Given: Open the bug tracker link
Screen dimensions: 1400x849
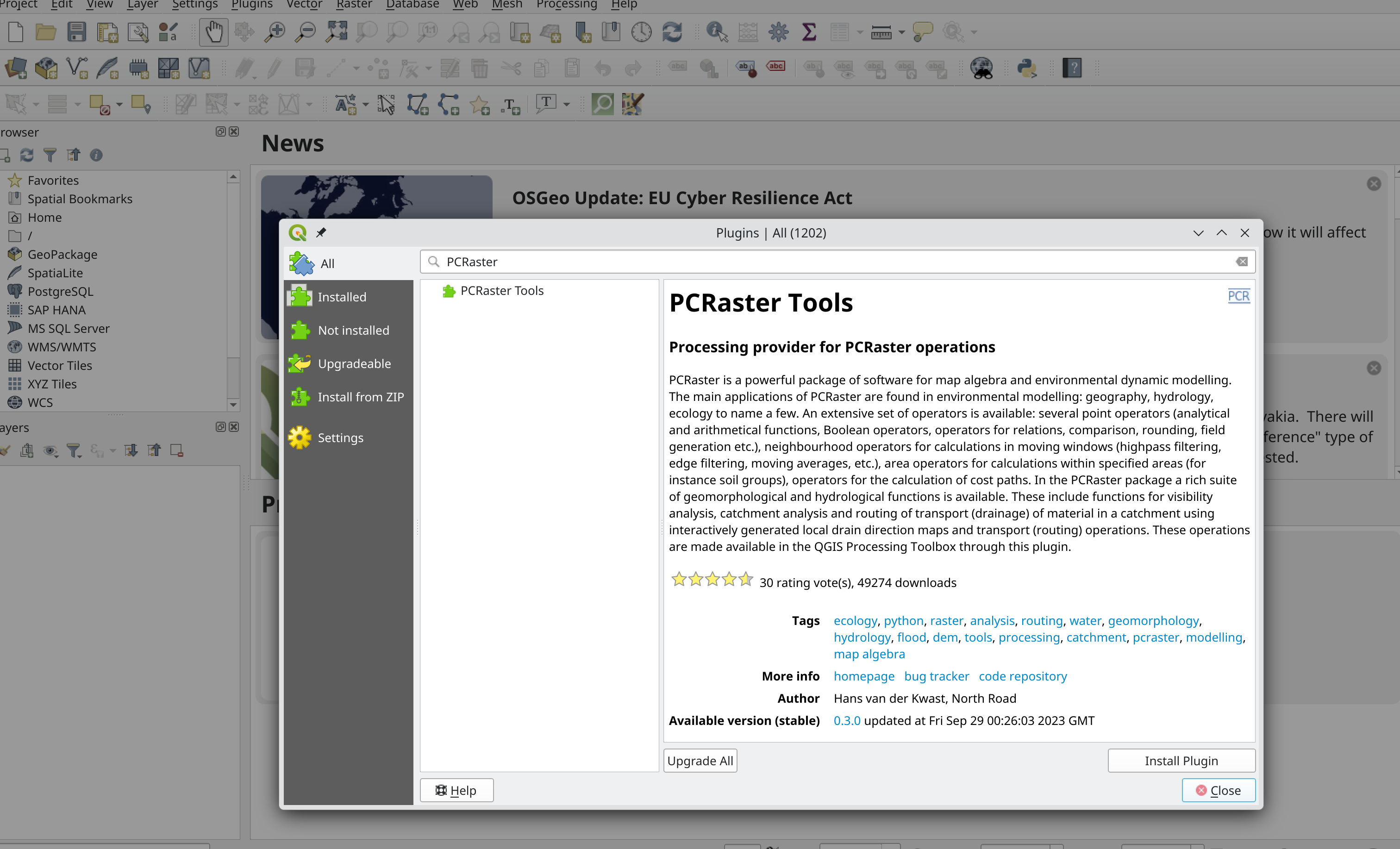Looking at the screenshot, I should pos(937,676).
